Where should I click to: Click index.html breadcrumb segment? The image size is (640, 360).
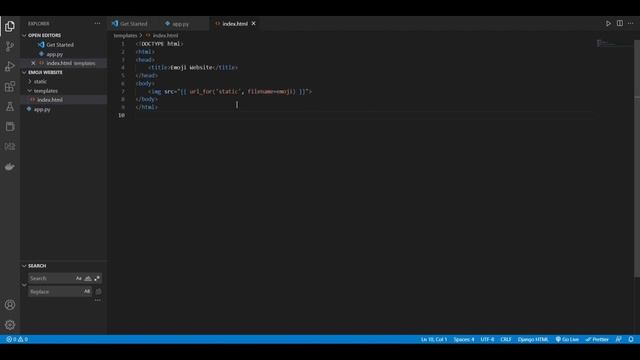165,36
